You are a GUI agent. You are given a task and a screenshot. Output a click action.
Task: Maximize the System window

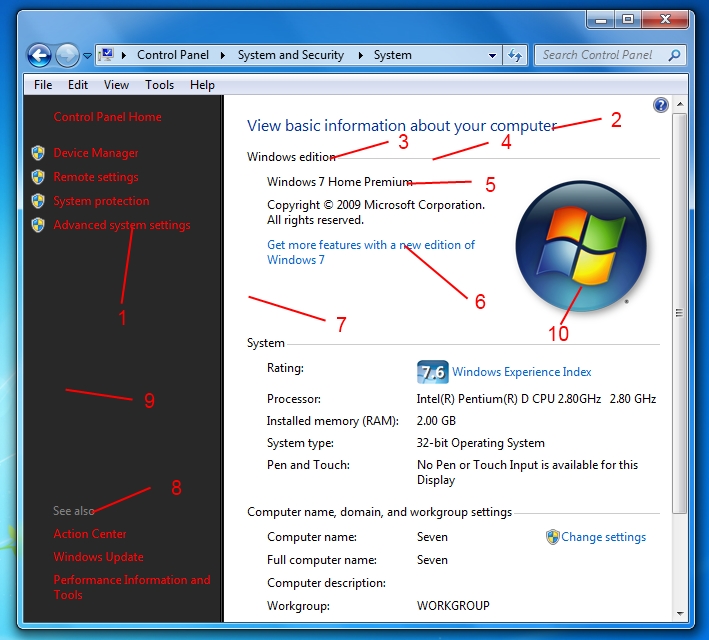point(628,19)
